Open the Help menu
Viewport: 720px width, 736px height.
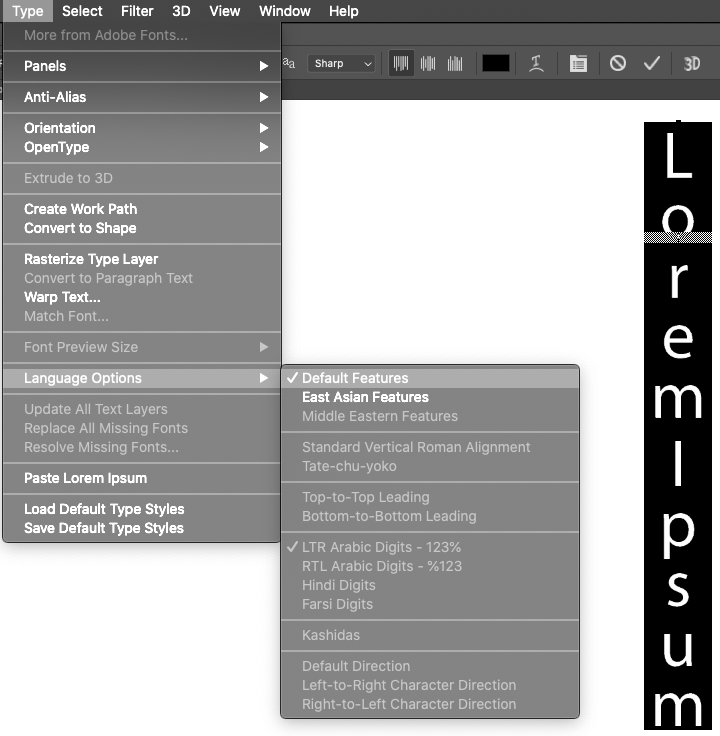(344, 11)
